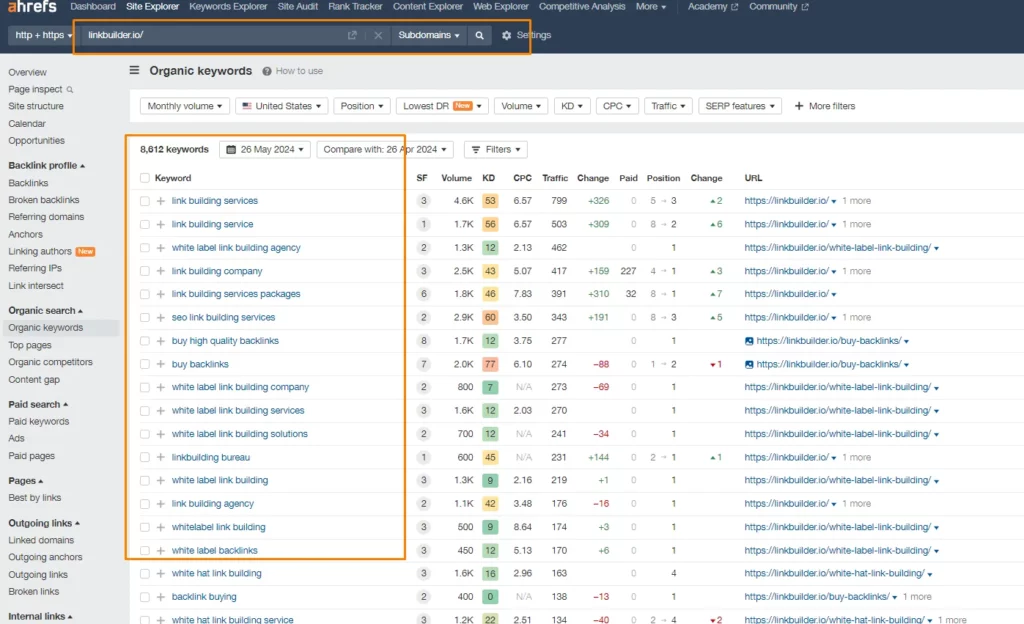Clear the linkbuilder.io search field
Screen dimensions: 1024x624
[x=378, y=35]
